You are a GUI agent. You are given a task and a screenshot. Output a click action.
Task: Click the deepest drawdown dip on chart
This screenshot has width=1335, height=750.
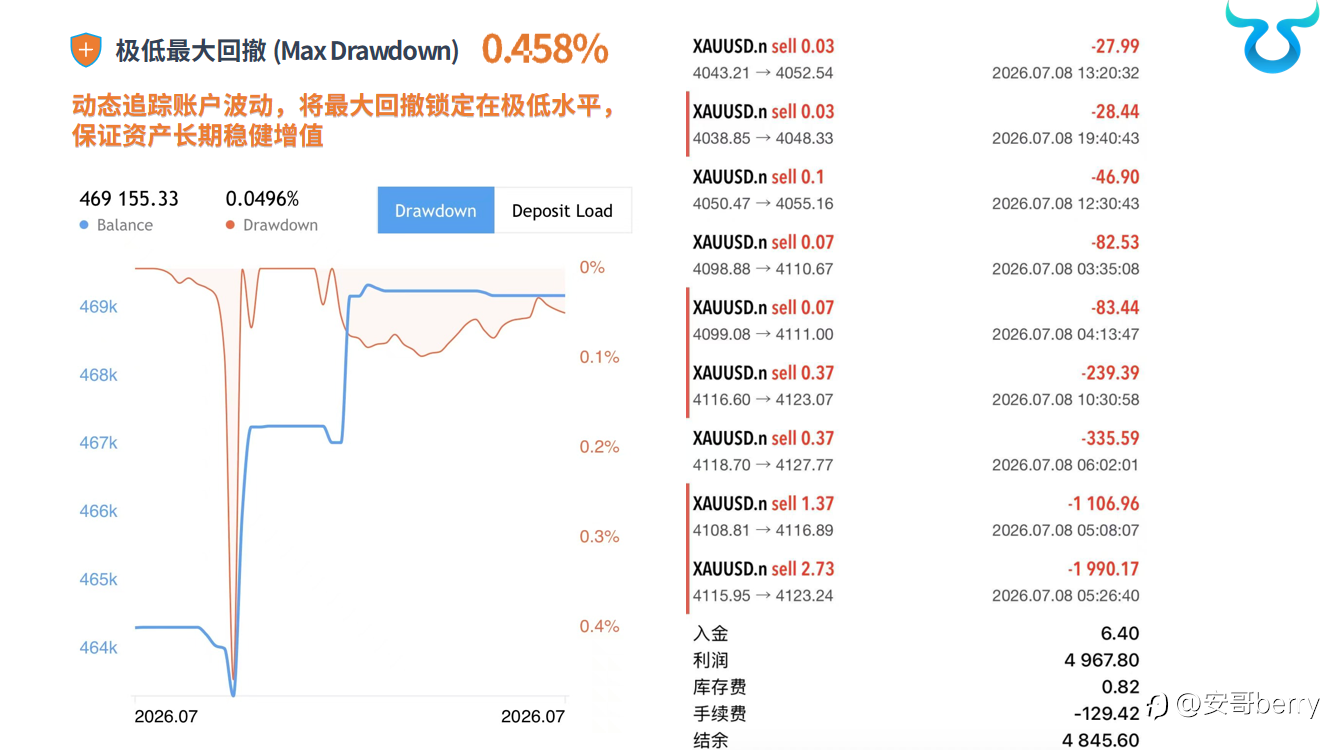(x=234, y=677)
